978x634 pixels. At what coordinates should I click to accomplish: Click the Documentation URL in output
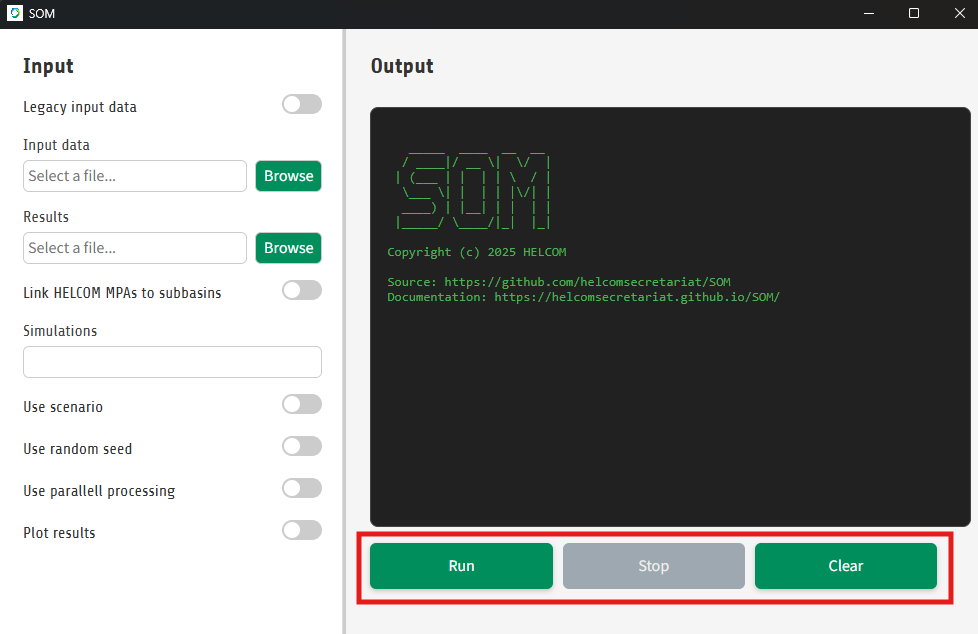click(637, 297)
